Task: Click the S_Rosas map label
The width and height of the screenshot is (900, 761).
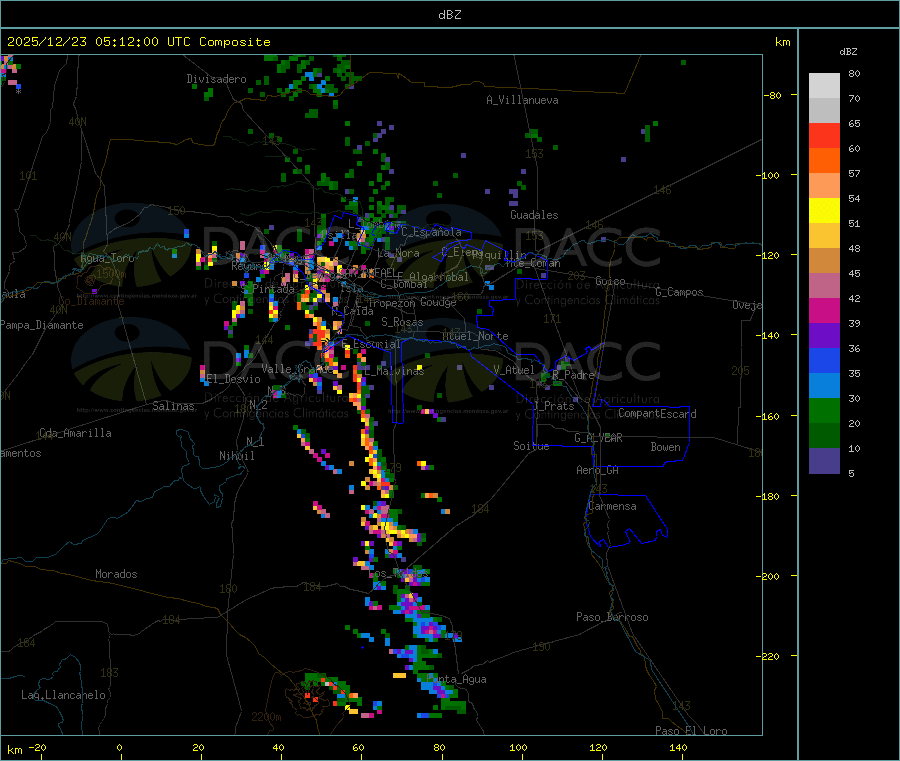Action: tap(402, 322)
